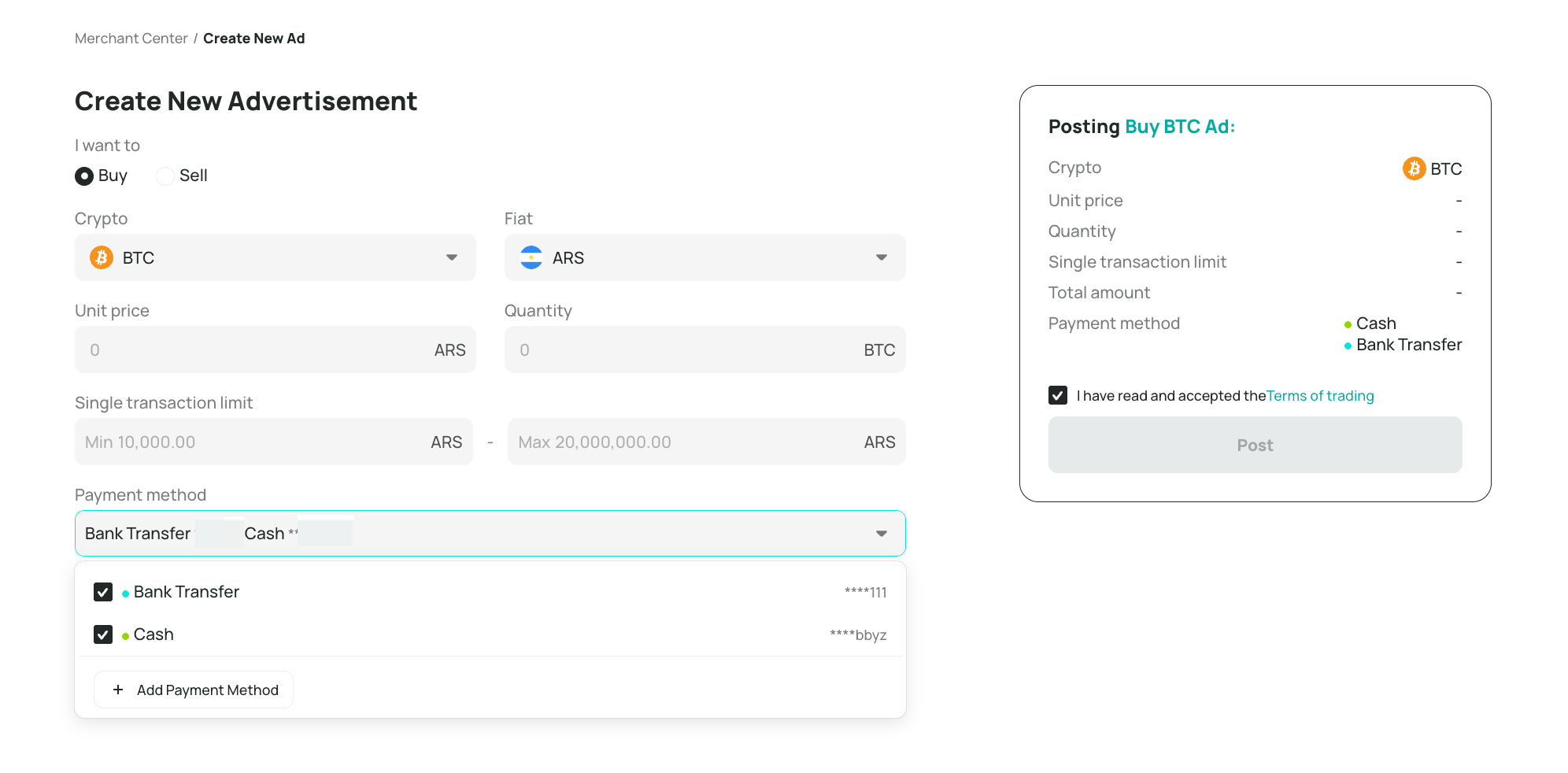Image resolution: width=1568 pixels, height=773 pixels.
Task: Click the Single transaction limit label in summary
Action: pos(1137,262)
